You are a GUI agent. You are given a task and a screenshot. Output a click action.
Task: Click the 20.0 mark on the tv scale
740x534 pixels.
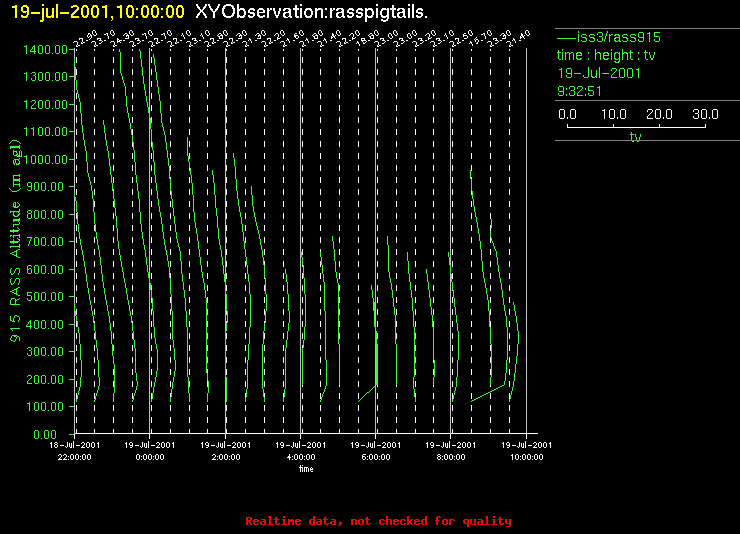[659, 114]
